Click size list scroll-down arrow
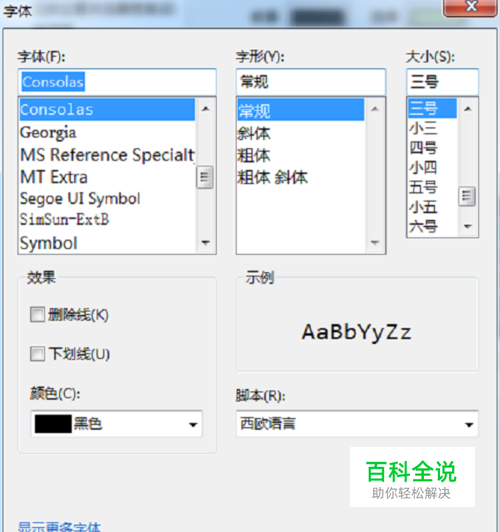500x532 pixels. tap(468, 226)
